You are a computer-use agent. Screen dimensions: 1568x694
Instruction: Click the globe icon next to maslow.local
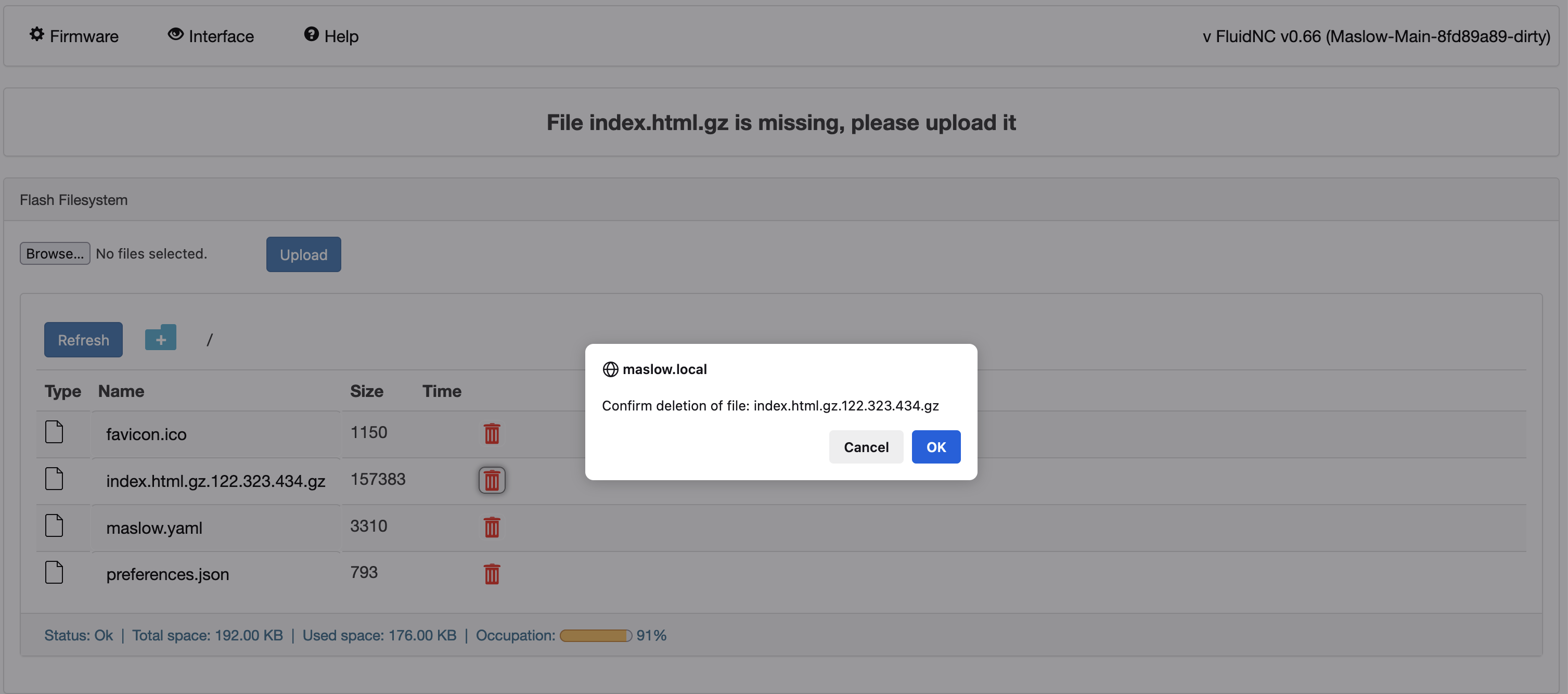click(x=610, y=369)
